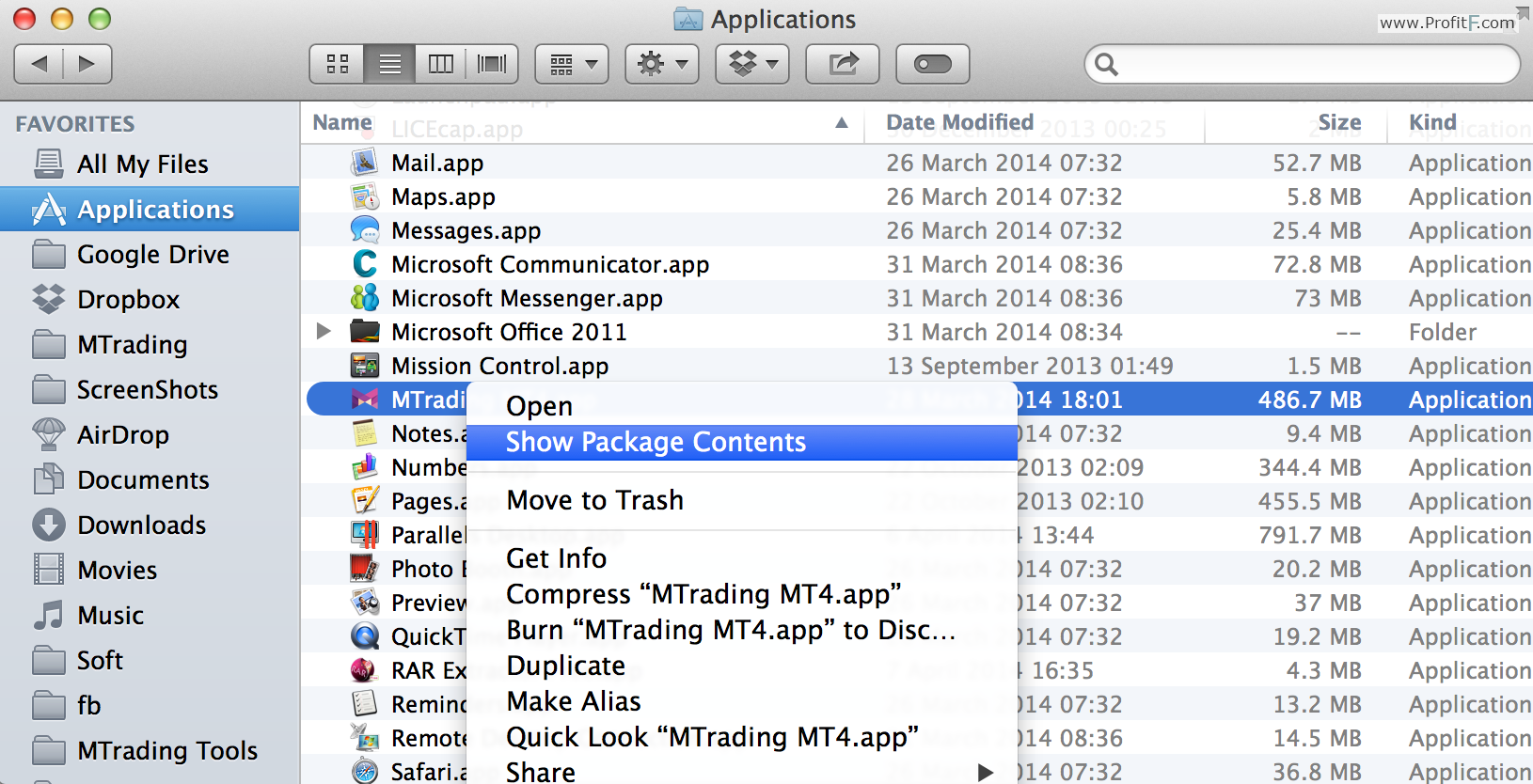Open the Action gear dropdown menu
Viewport: 1533px width, 784px height.
point(662,64)
